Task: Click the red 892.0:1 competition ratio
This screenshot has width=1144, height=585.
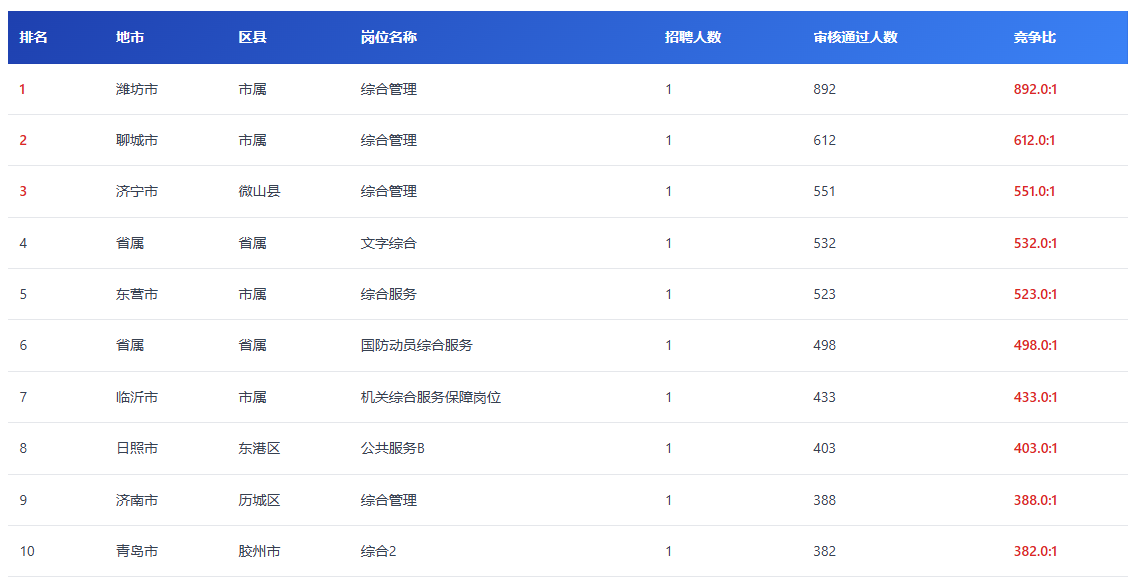Action: tap(1035, 89)
